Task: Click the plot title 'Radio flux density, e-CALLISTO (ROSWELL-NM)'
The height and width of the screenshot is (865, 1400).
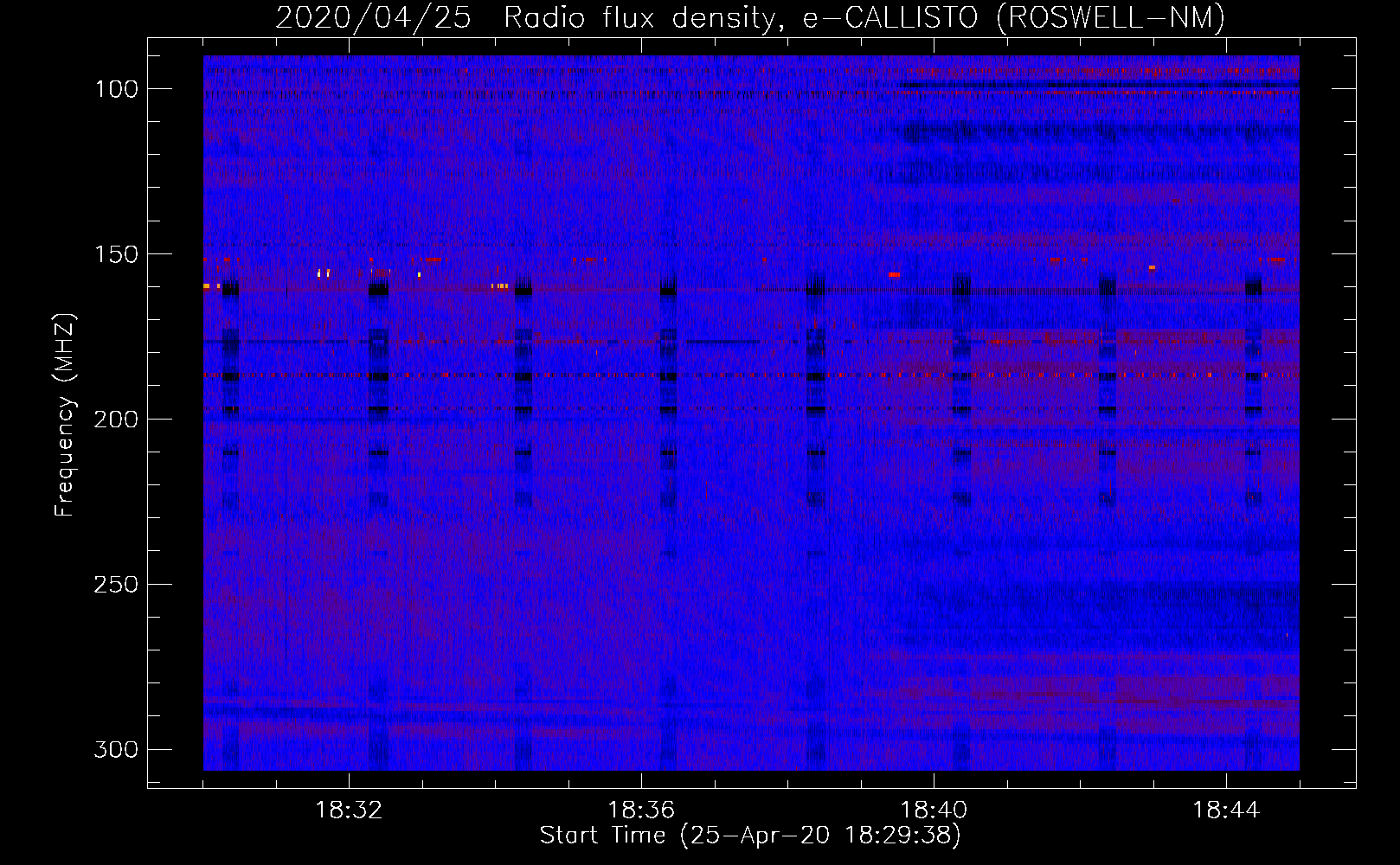Action: pyautogui.click(x=864, y=17)
